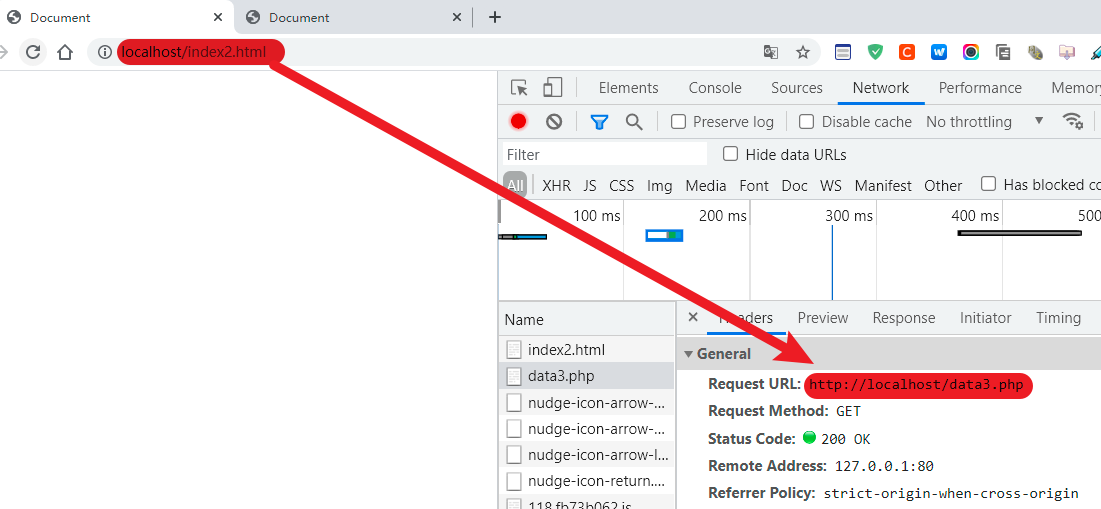Viewport: 1101px width, 509px height.
Task: Close the second Document tab
Action: click(457, 18)
